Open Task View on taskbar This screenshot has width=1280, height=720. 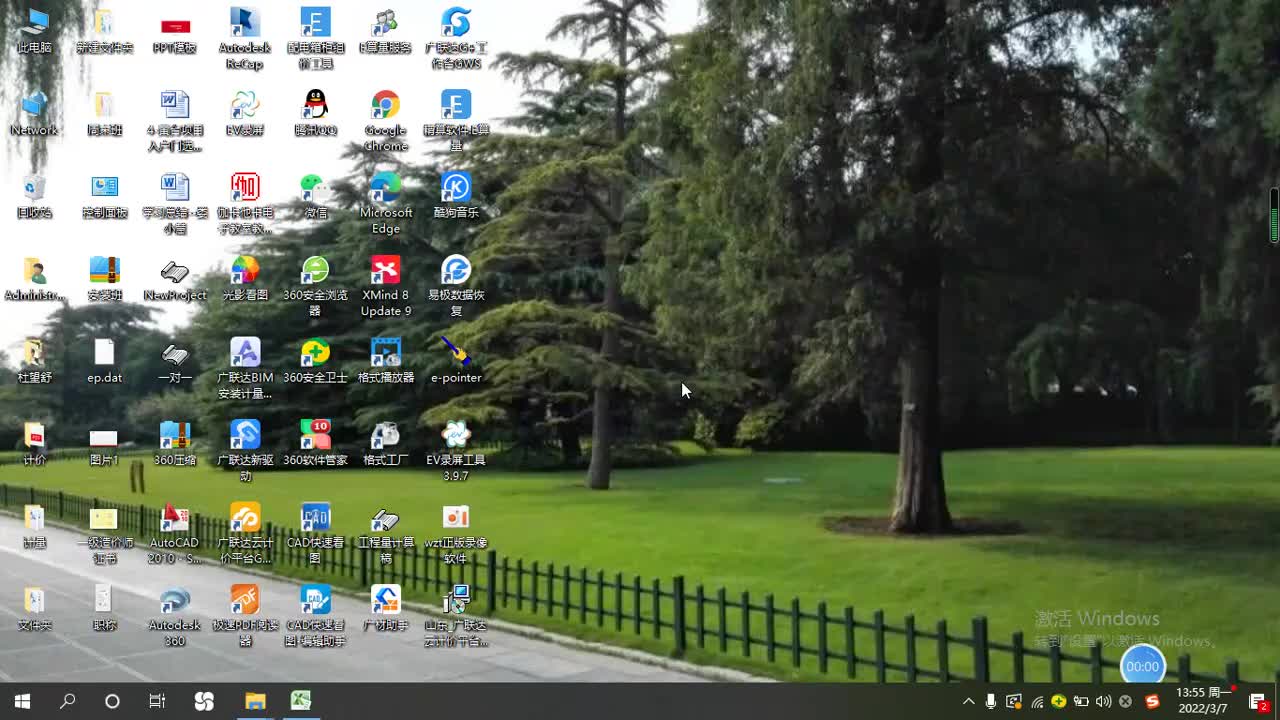click(157, 701)
